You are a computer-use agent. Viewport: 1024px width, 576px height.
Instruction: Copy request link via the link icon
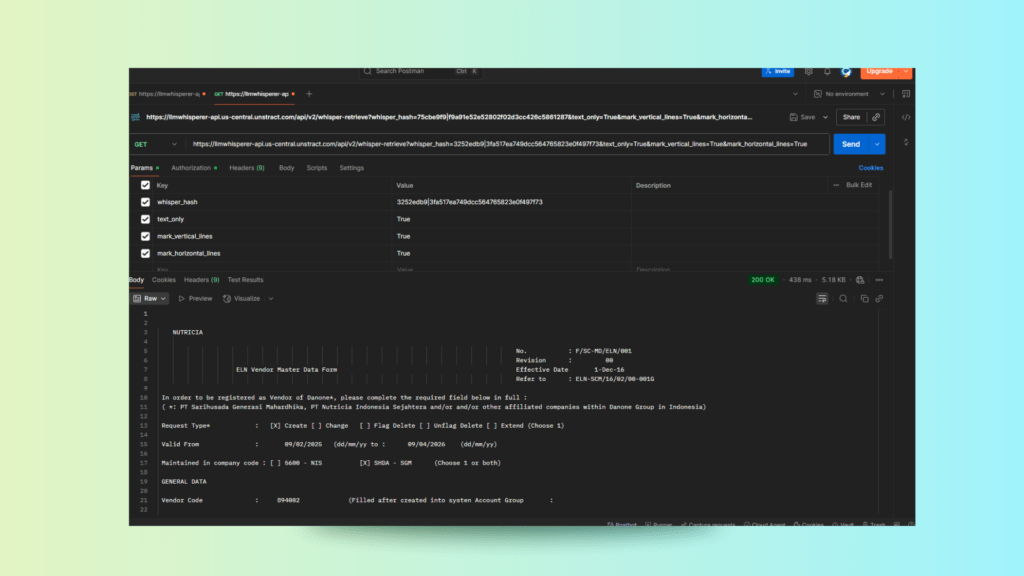pos(877,117)
